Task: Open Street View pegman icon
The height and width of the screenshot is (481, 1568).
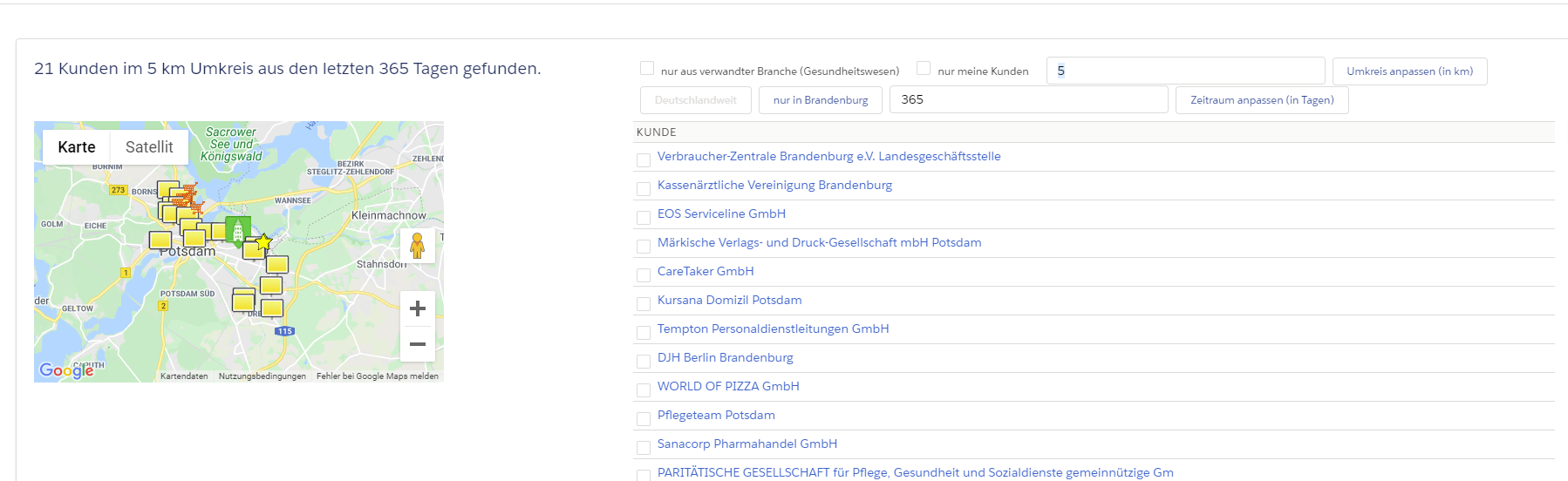Action: coord(418,246)
